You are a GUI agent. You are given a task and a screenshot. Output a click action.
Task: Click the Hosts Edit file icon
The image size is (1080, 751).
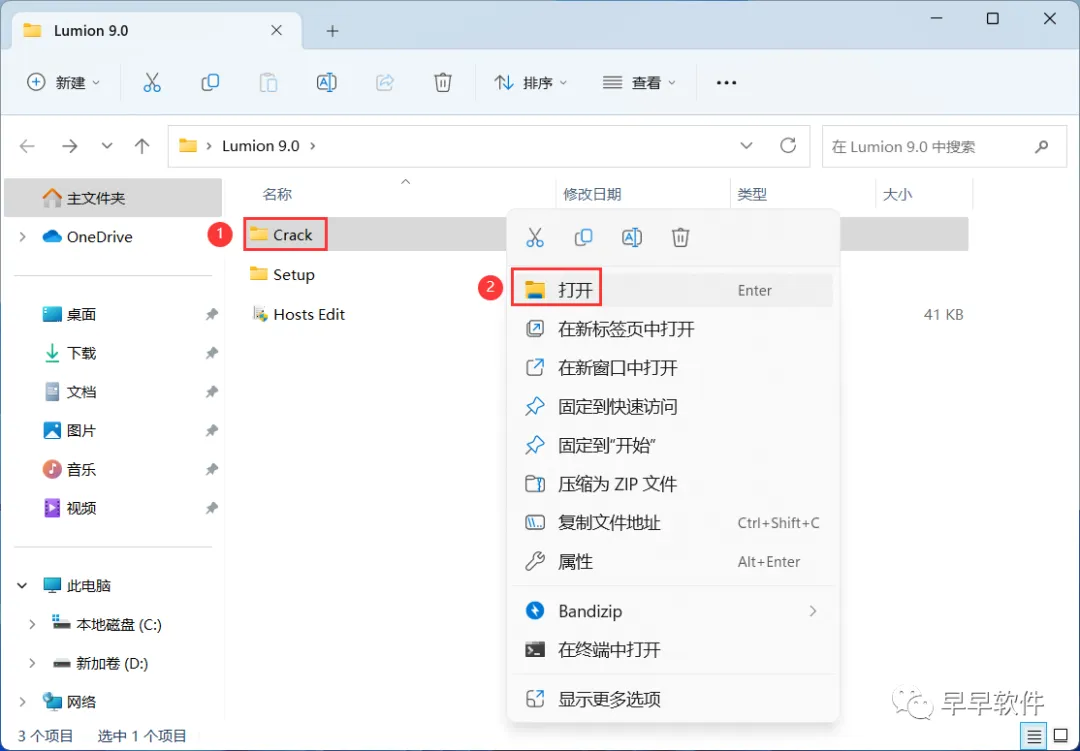[x=260, y=314]
